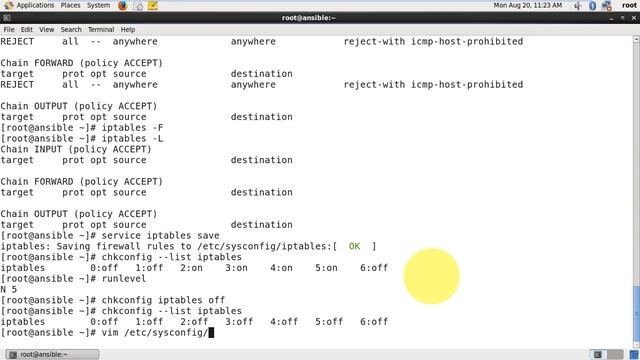Click the Bluetooth tray icon
The height and width of the screenshot is (360, 640).
click(x=592, y=6)
